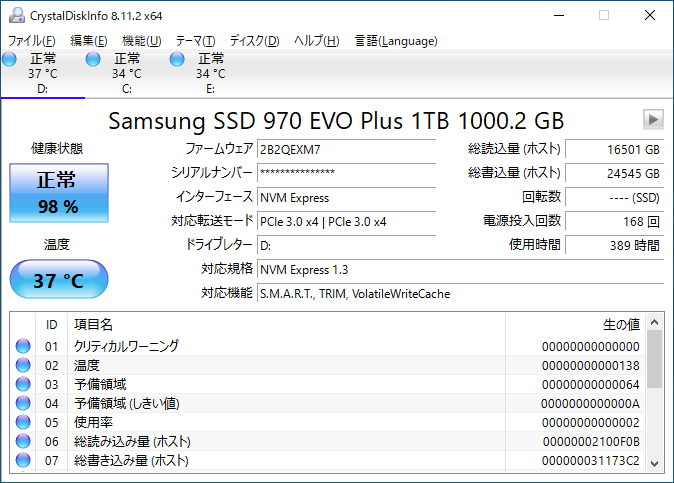Click raw value 000000000000A
Viewport: 674px width, 483px height.
tap(590, 404)
